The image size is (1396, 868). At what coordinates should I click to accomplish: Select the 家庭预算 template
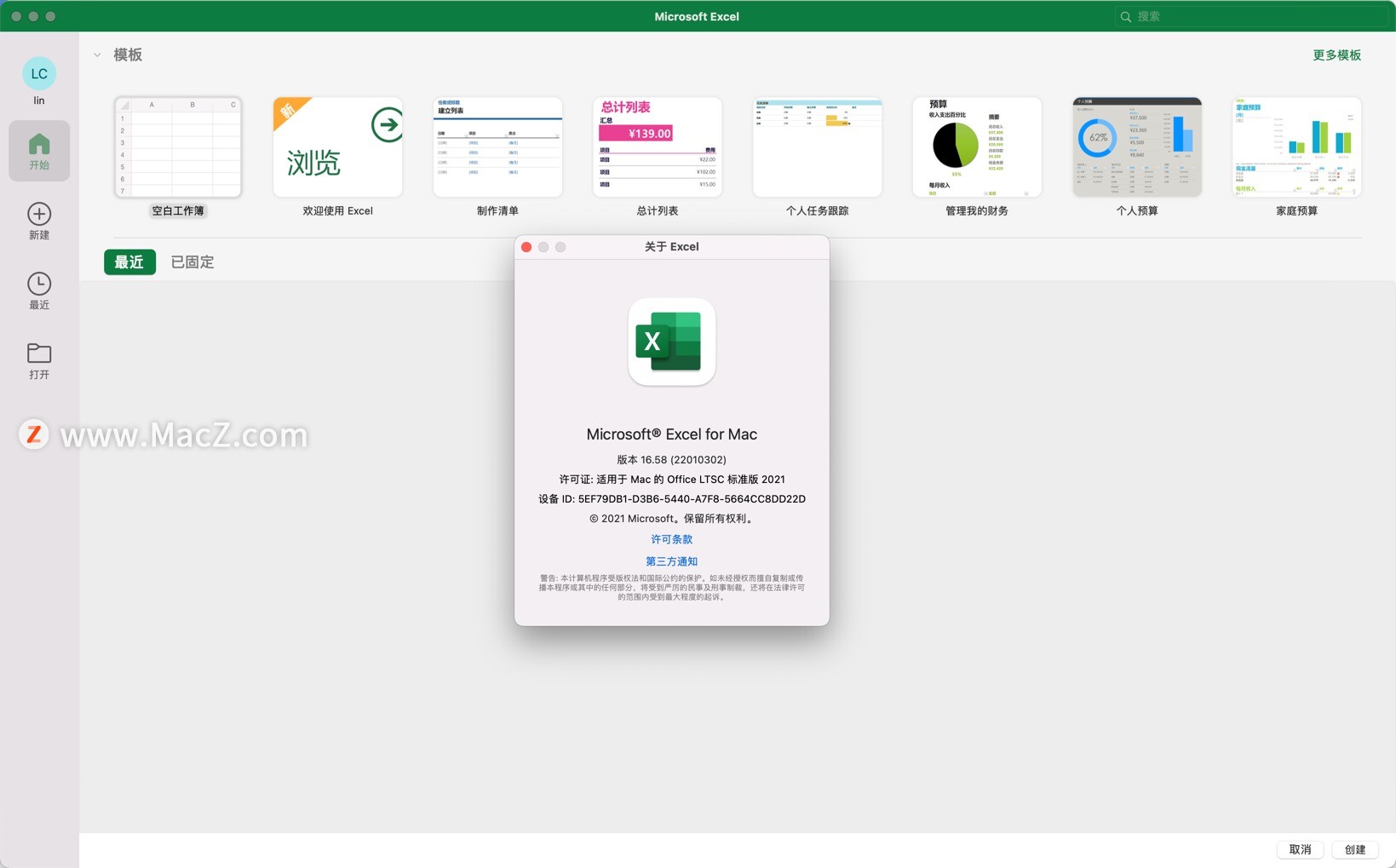click(1296, 147)
